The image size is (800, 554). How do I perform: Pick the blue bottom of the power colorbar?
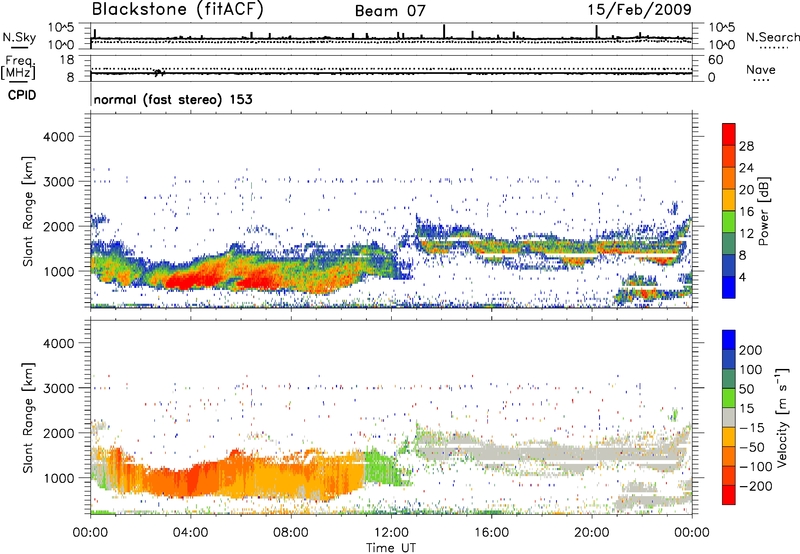click(x=729, y=287)
